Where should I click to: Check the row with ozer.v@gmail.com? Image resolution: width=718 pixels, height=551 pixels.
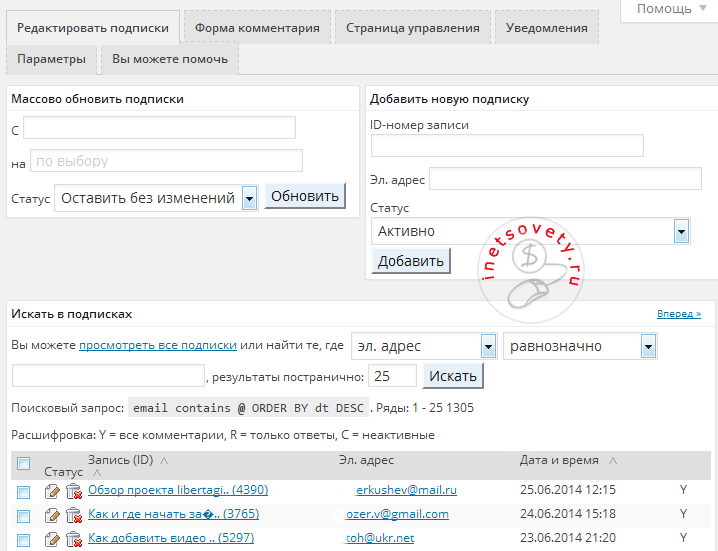coord(23,516)
